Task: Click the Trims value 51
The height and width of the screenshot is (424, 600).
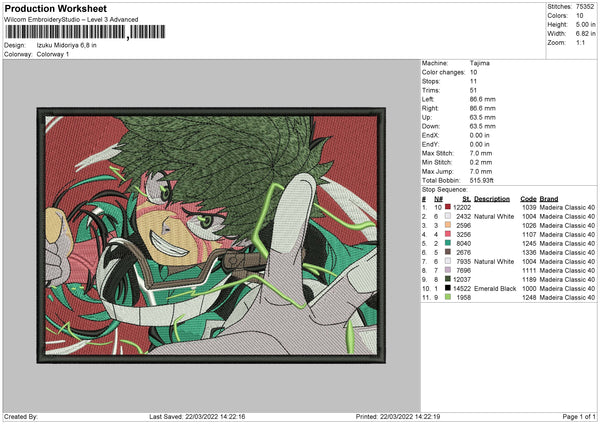Action: pos(473,90)
